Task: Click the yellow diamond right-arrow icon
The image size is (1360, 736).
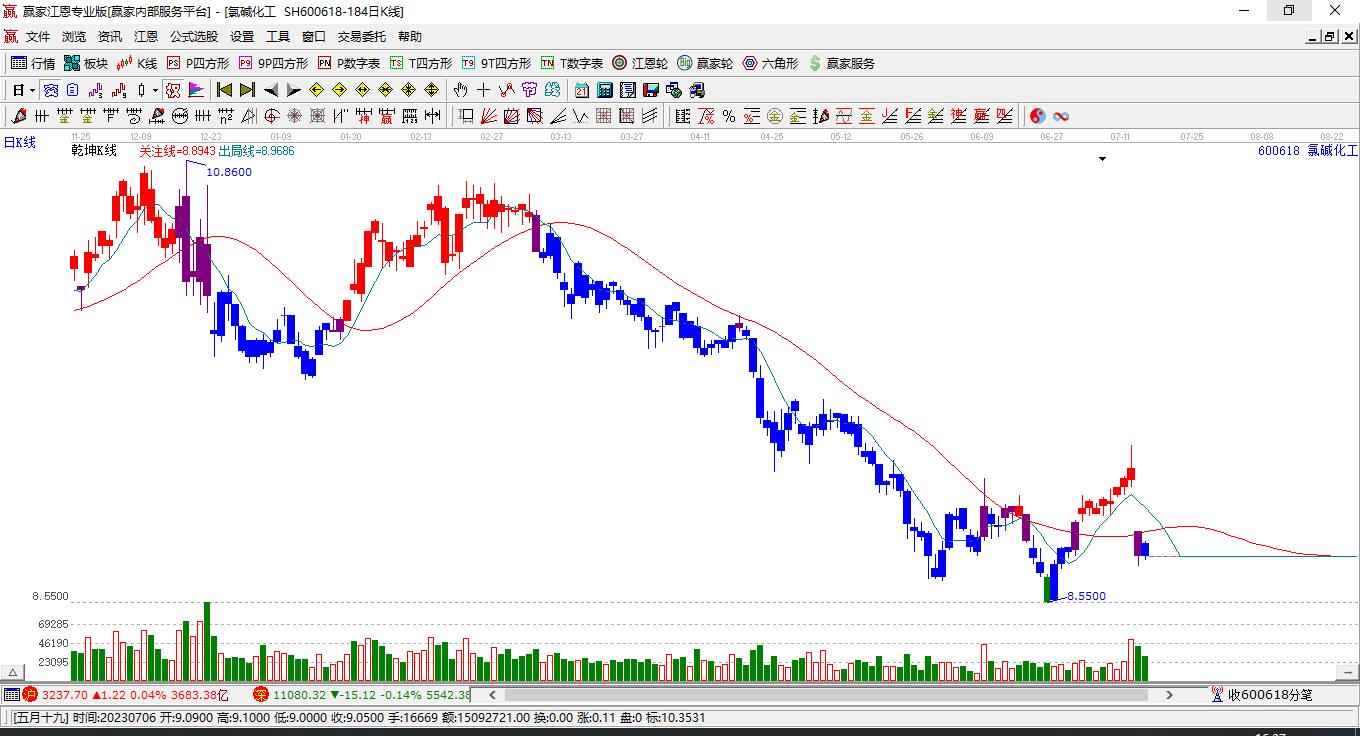Action: tap(340, 90)
